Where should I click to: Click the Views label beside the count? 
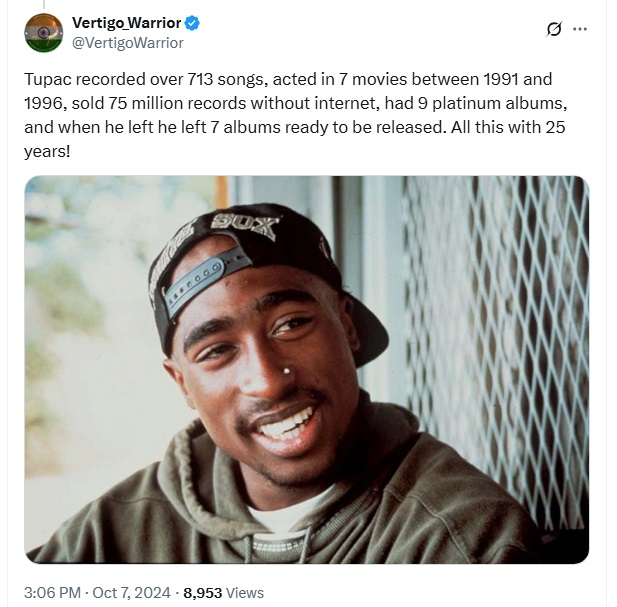245,592
